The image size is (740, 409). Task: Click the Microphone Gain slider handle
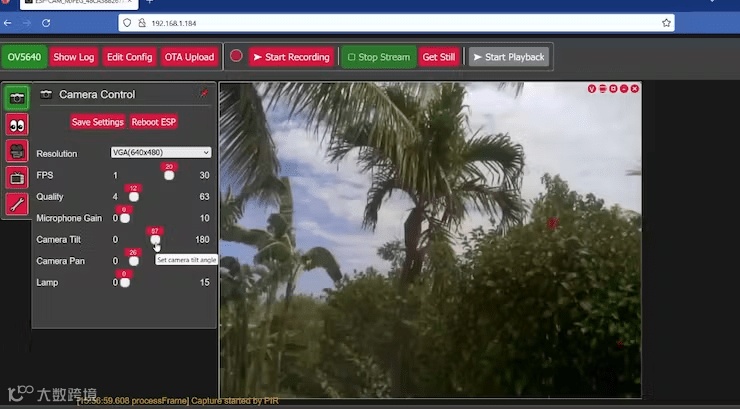point(125,218)
